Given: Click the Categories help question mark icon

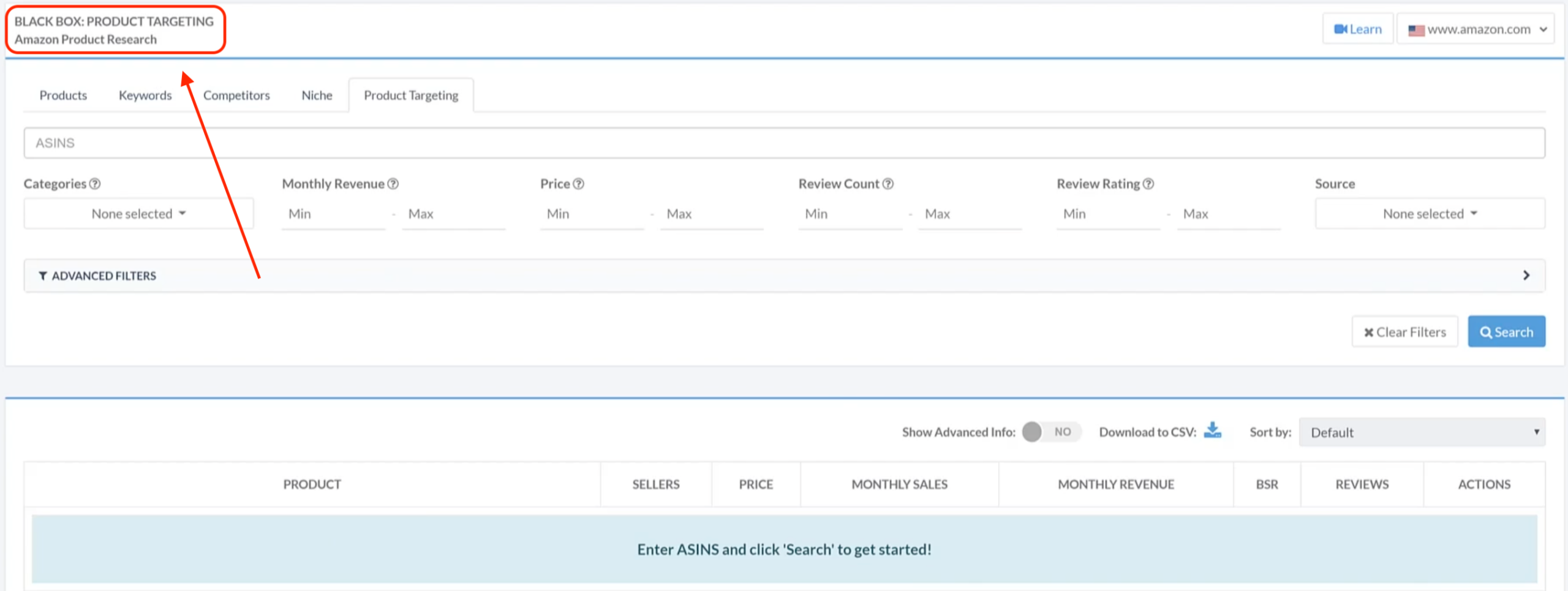Looking at the screenshot, I should [x=95, y=184].
